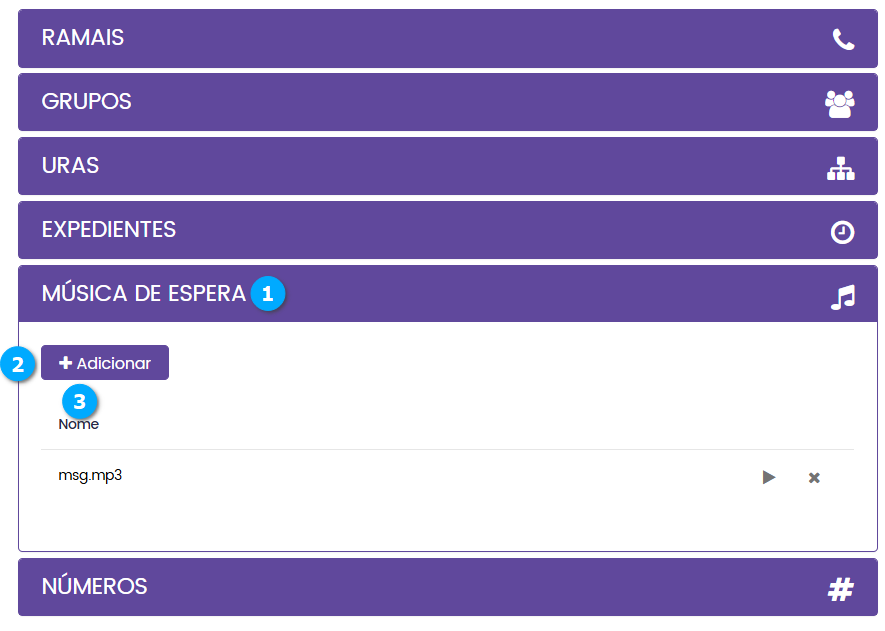Expand the EXPEDIENTES section
The image size is (885, 631).
tap(109, 230)
